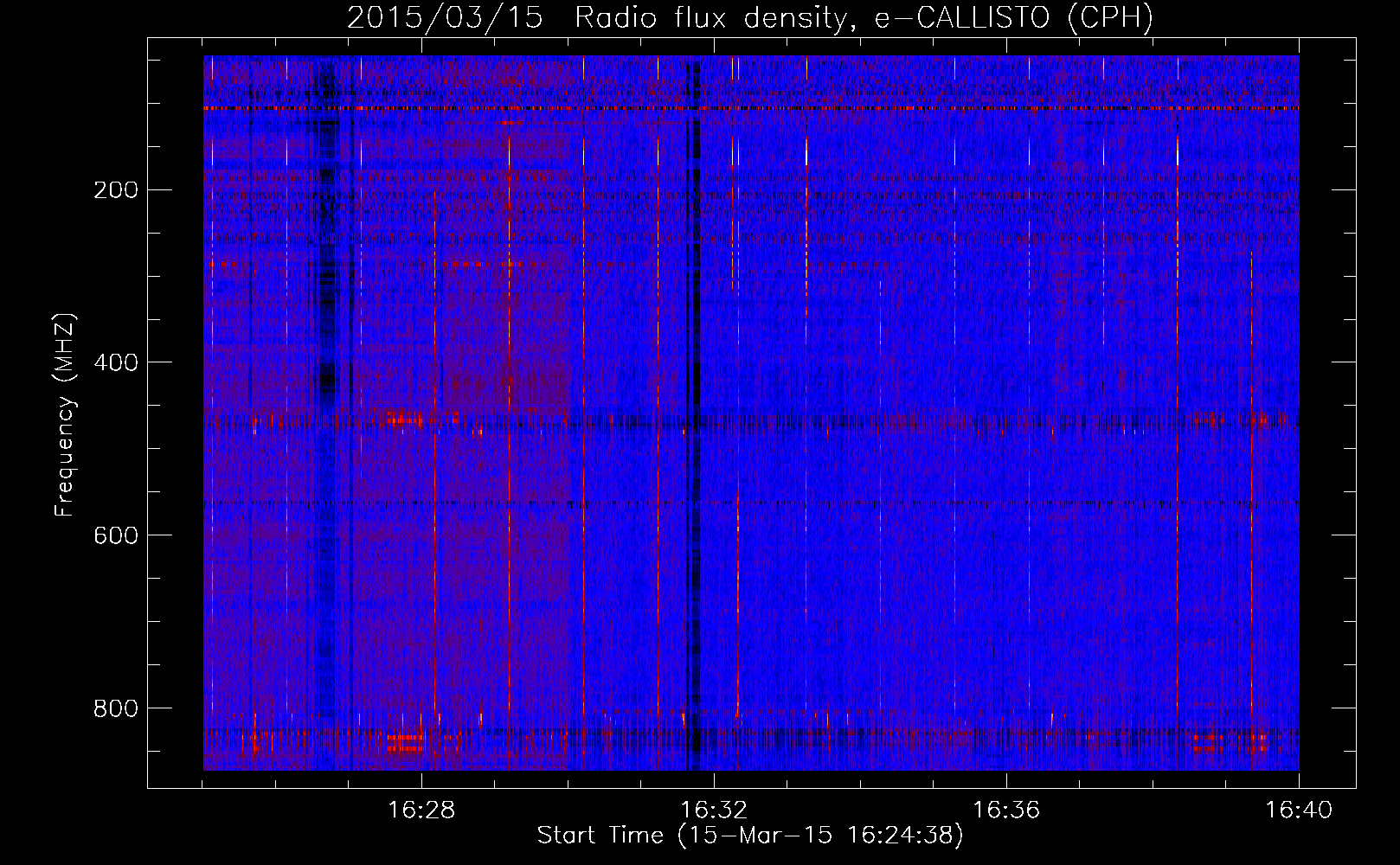Click the 600 frequency tick label

click(x=115, y=535)
